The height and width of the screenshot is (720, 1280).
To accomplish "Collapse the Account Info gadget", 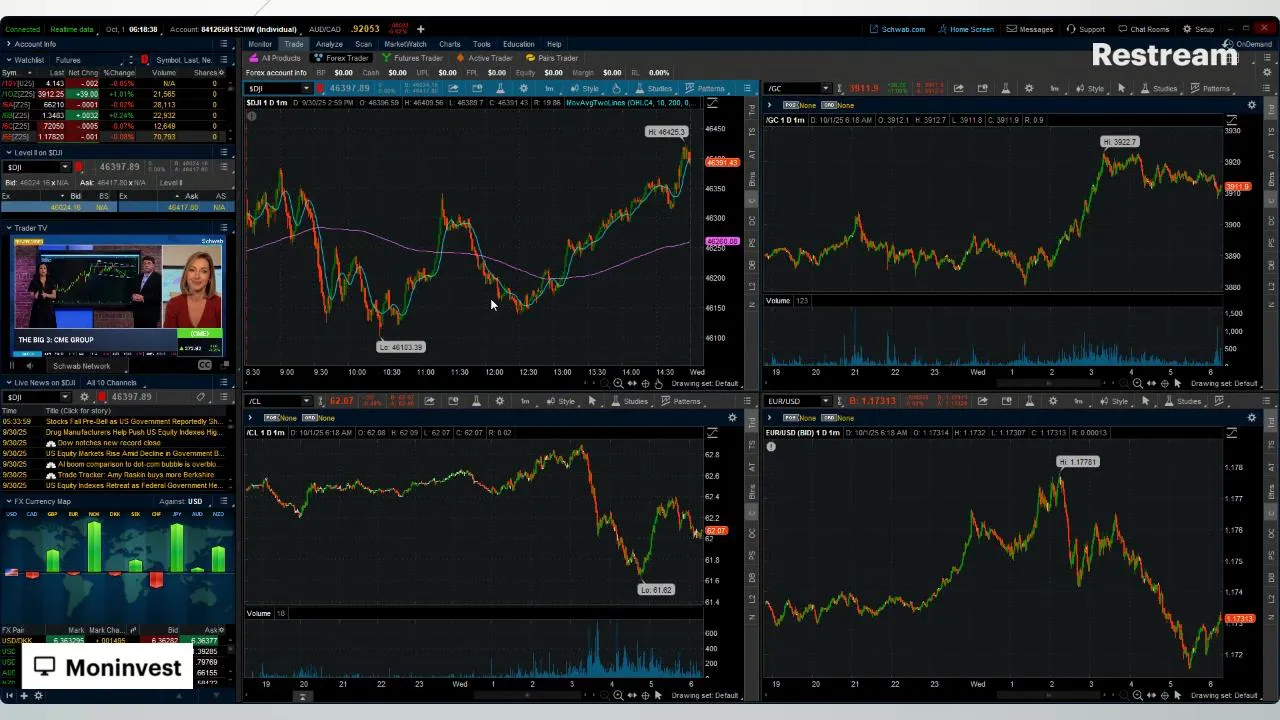I will (x=9, y=44).
